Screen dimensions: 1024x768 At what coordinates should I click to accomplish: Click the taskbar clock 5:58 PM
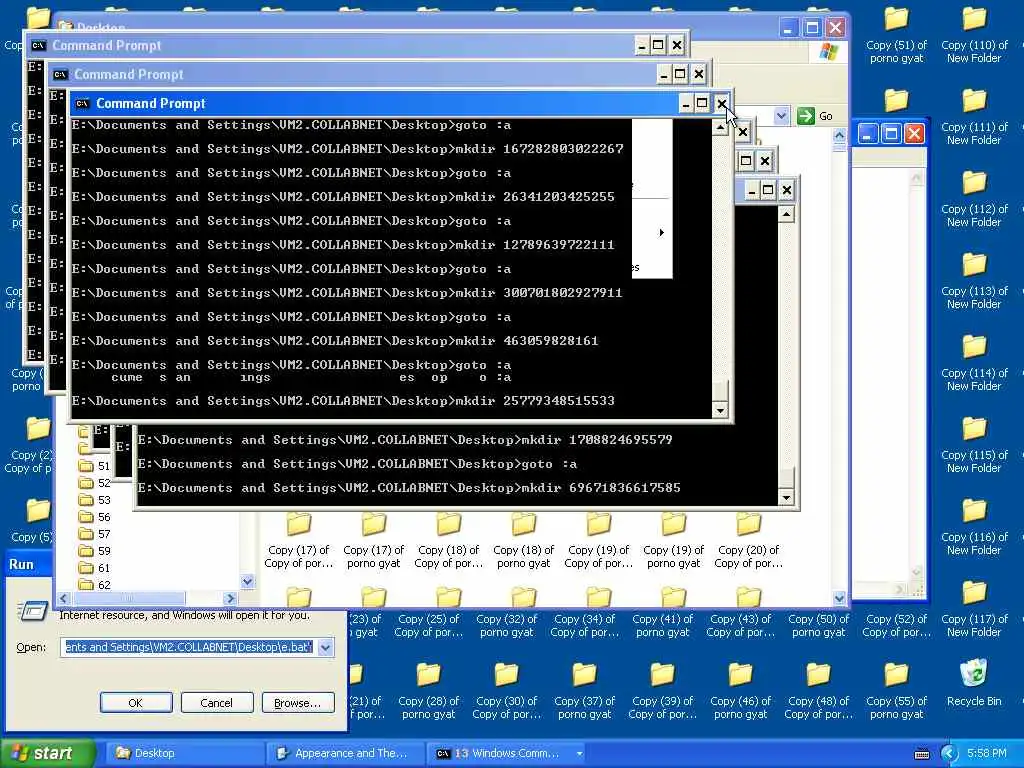[x=986, y=754]
